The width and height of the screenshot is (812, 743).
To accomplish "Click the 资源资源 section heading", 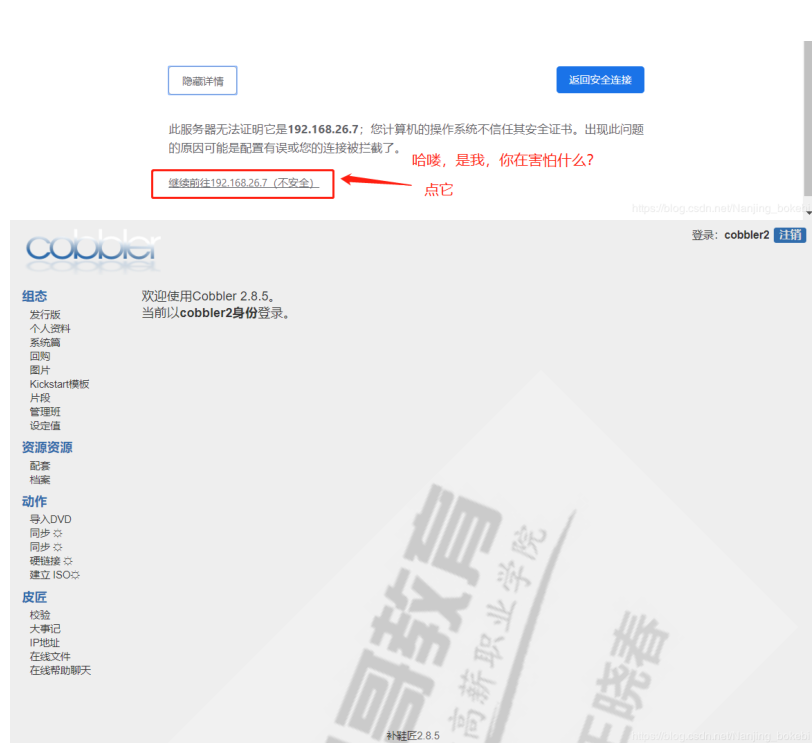I will click(47, 447).
